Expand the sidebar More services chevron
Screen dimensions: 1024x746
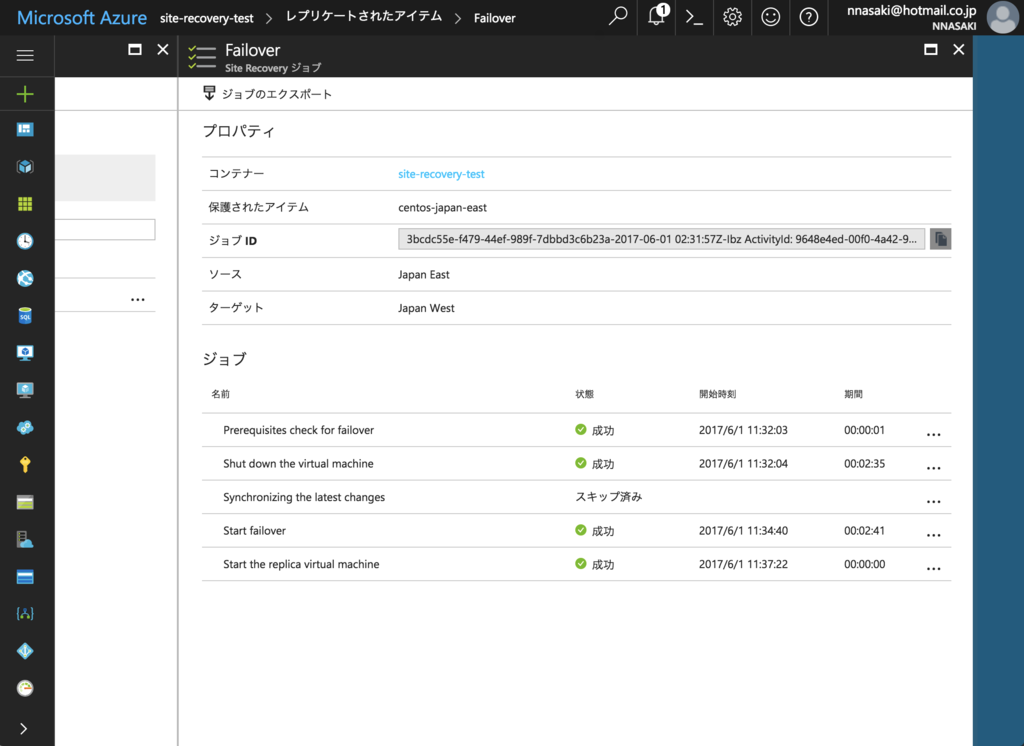coord(24,728)
